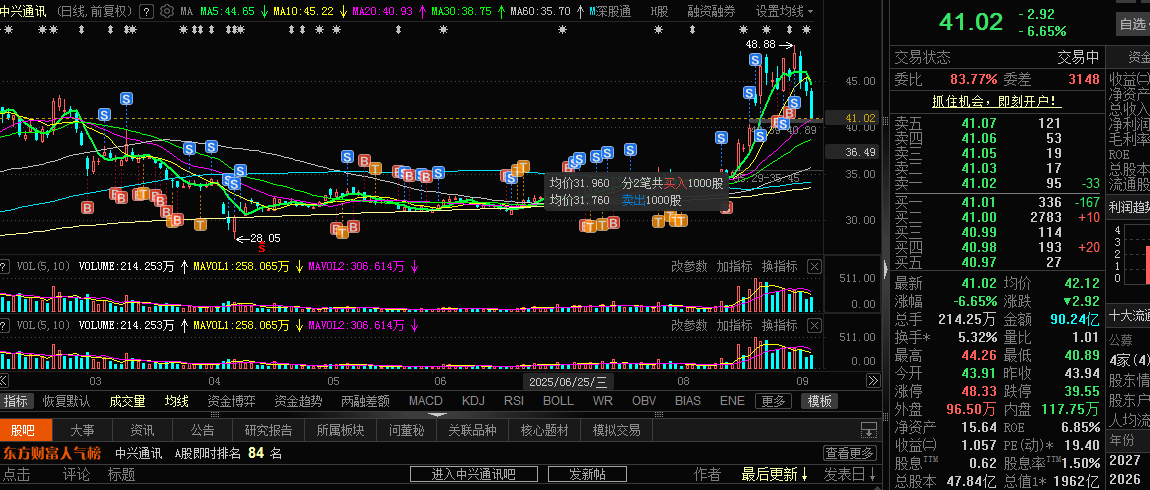Switch indicator to ENE
The width and height of the screenshot is (1150, 490).
pos(732,401)
